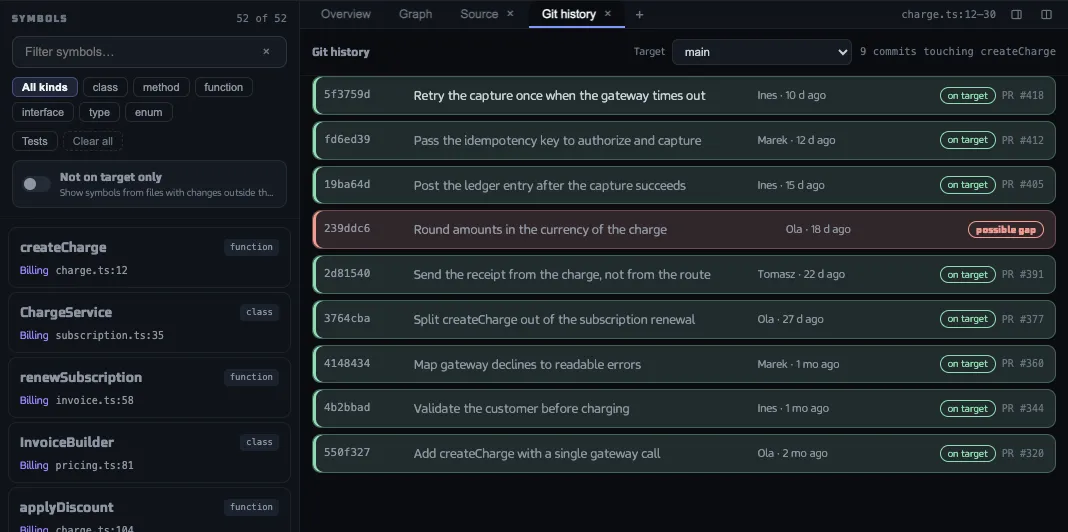Switch to the Overview tab

pos(346,14)
